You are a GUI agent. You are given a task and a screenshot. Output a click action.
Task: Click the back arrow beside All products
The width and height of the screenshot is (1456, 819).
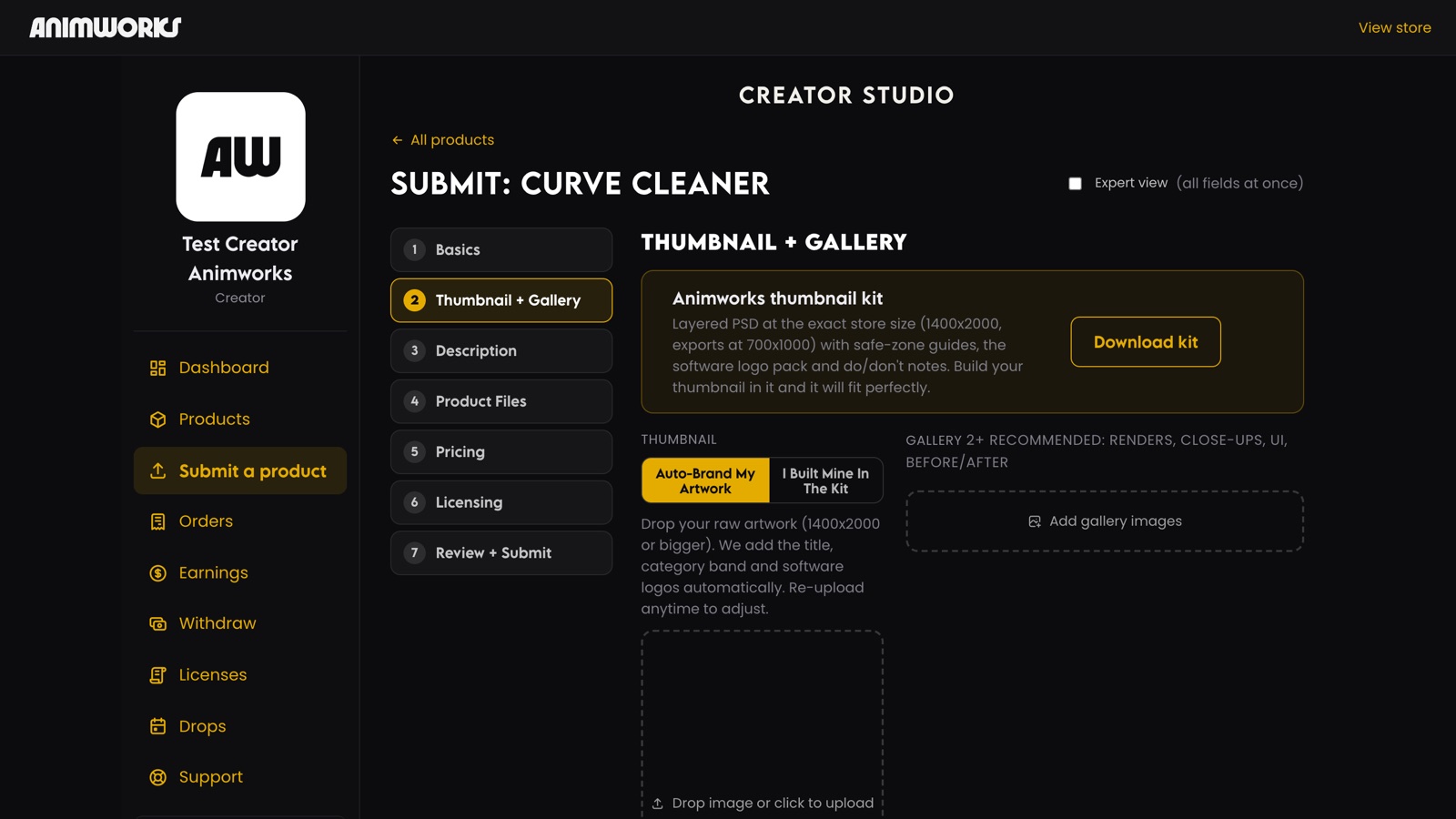click(397, 140)
